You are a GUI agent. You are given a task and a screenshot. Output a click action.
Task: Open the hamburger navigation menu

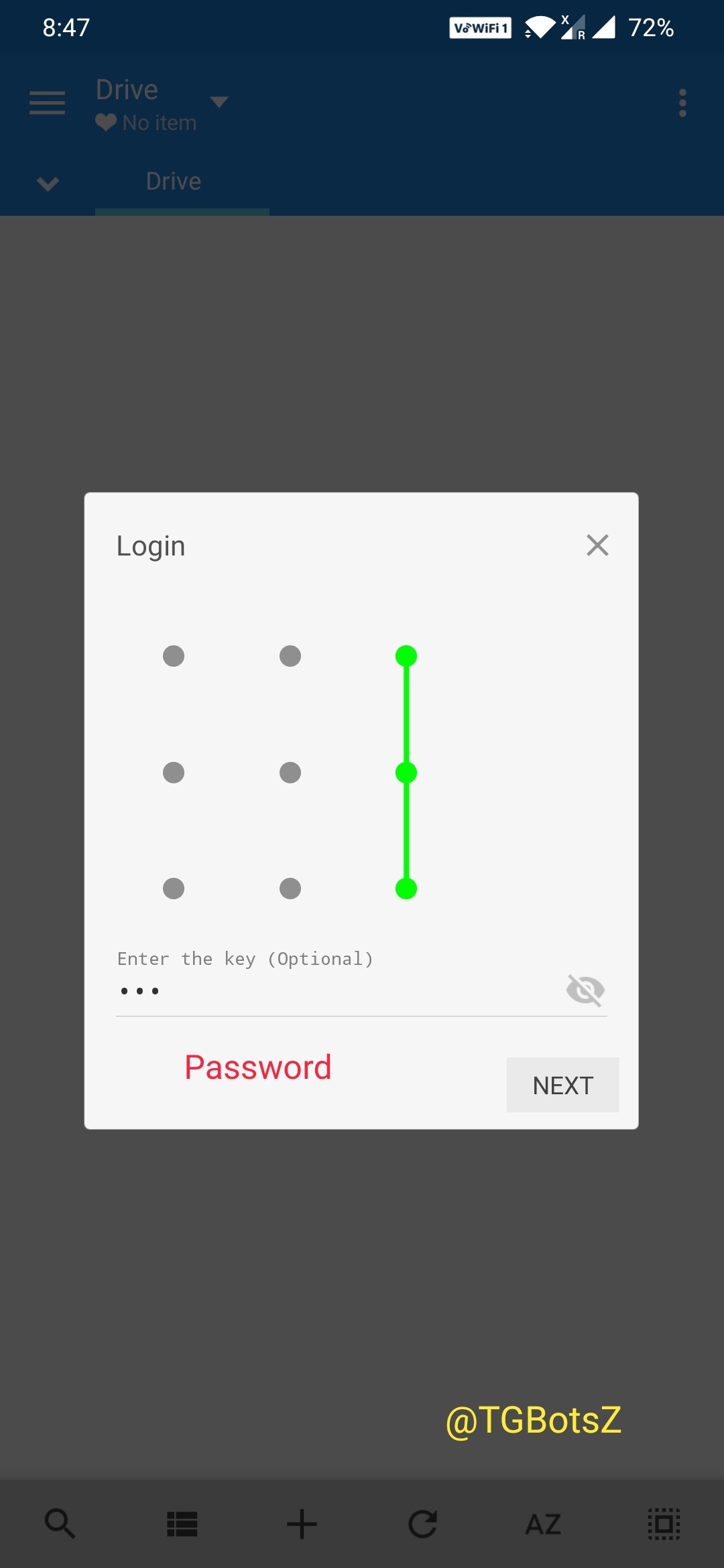[47, 103]
